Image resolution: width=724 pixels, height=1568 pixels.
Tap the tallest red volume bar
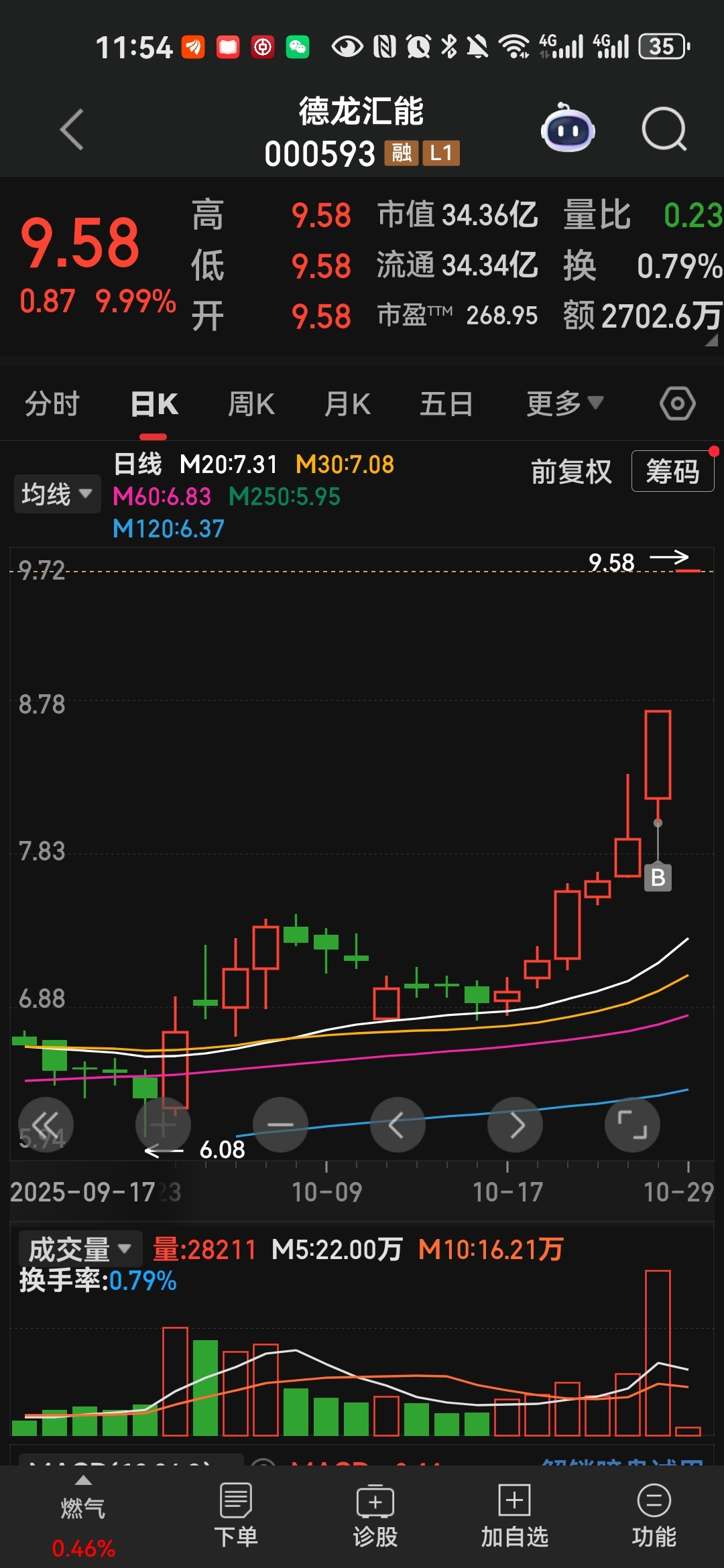658,1353
